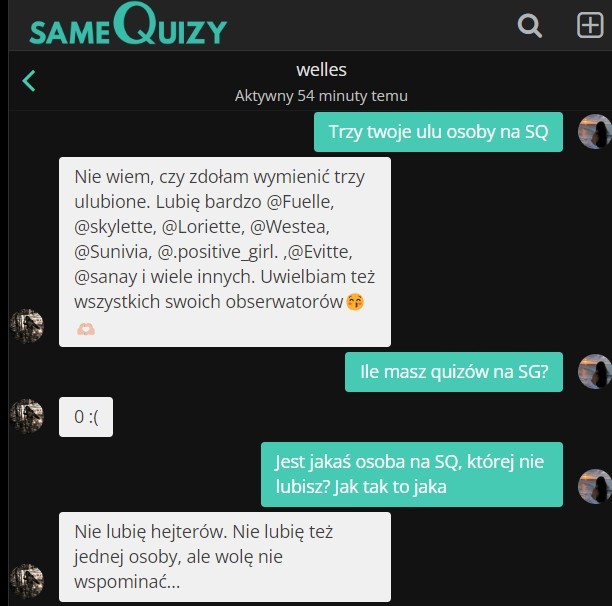Image resolution: width=612 pixels, height=606 pixels.
Task: Open the search magnifier icon
Action: 530,26
